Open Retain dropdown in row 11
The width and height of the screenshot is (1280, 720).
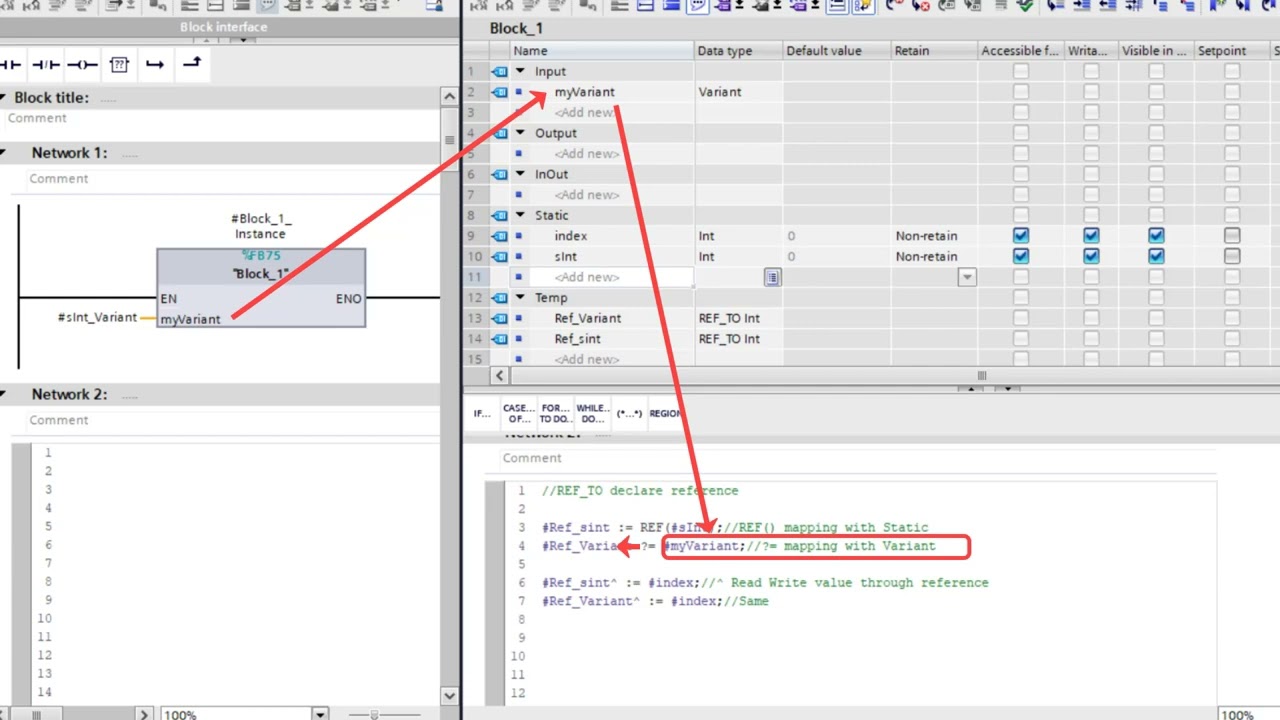(967, 277)
